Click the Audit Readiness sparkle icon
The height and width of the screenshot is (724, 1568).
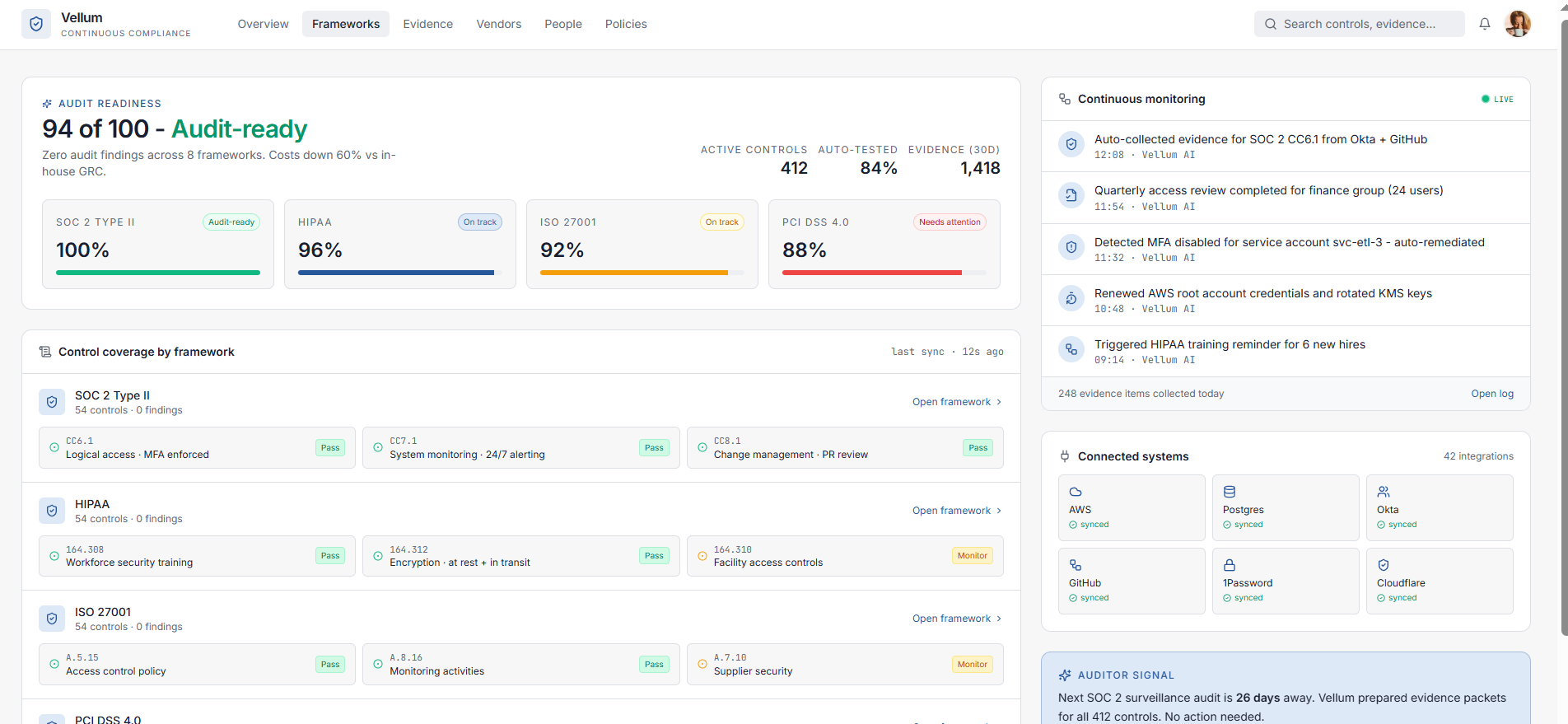tap(47, 104)
